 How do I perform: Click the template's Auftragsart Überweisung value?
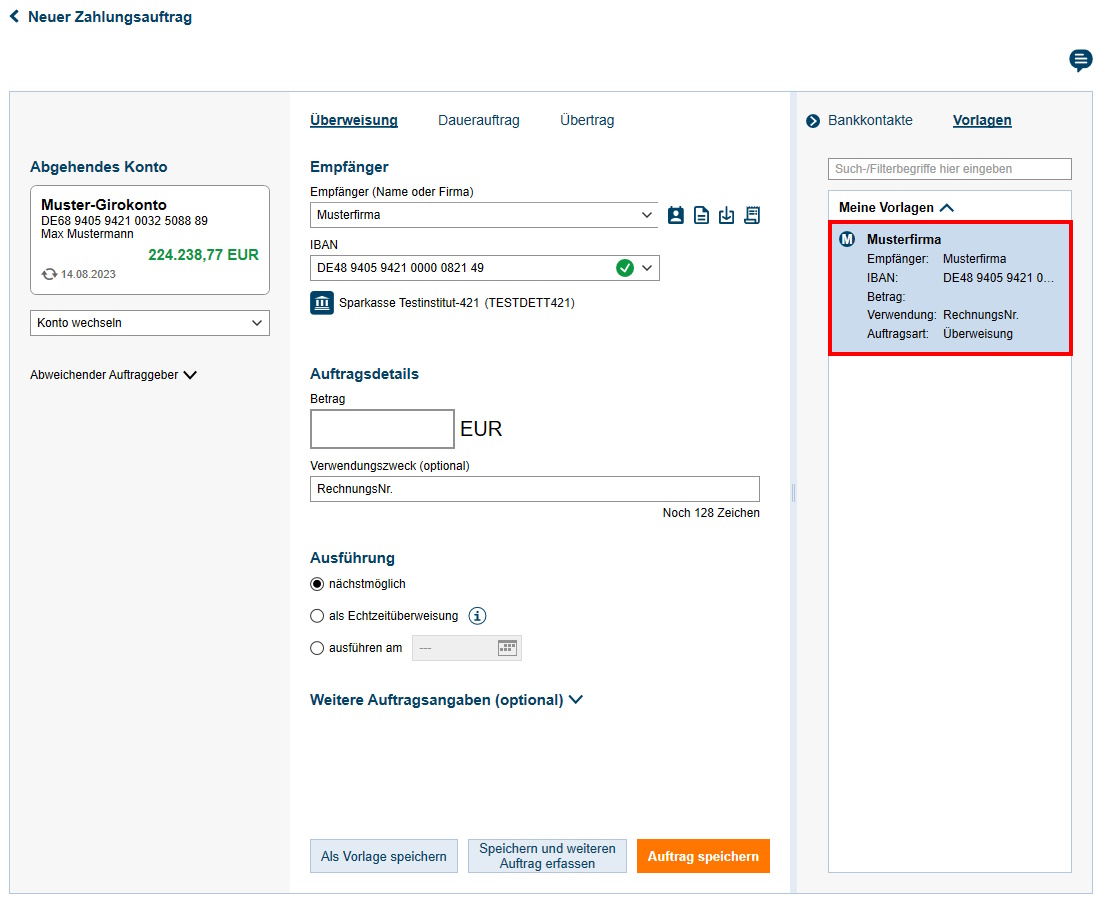tap(978, 334)
